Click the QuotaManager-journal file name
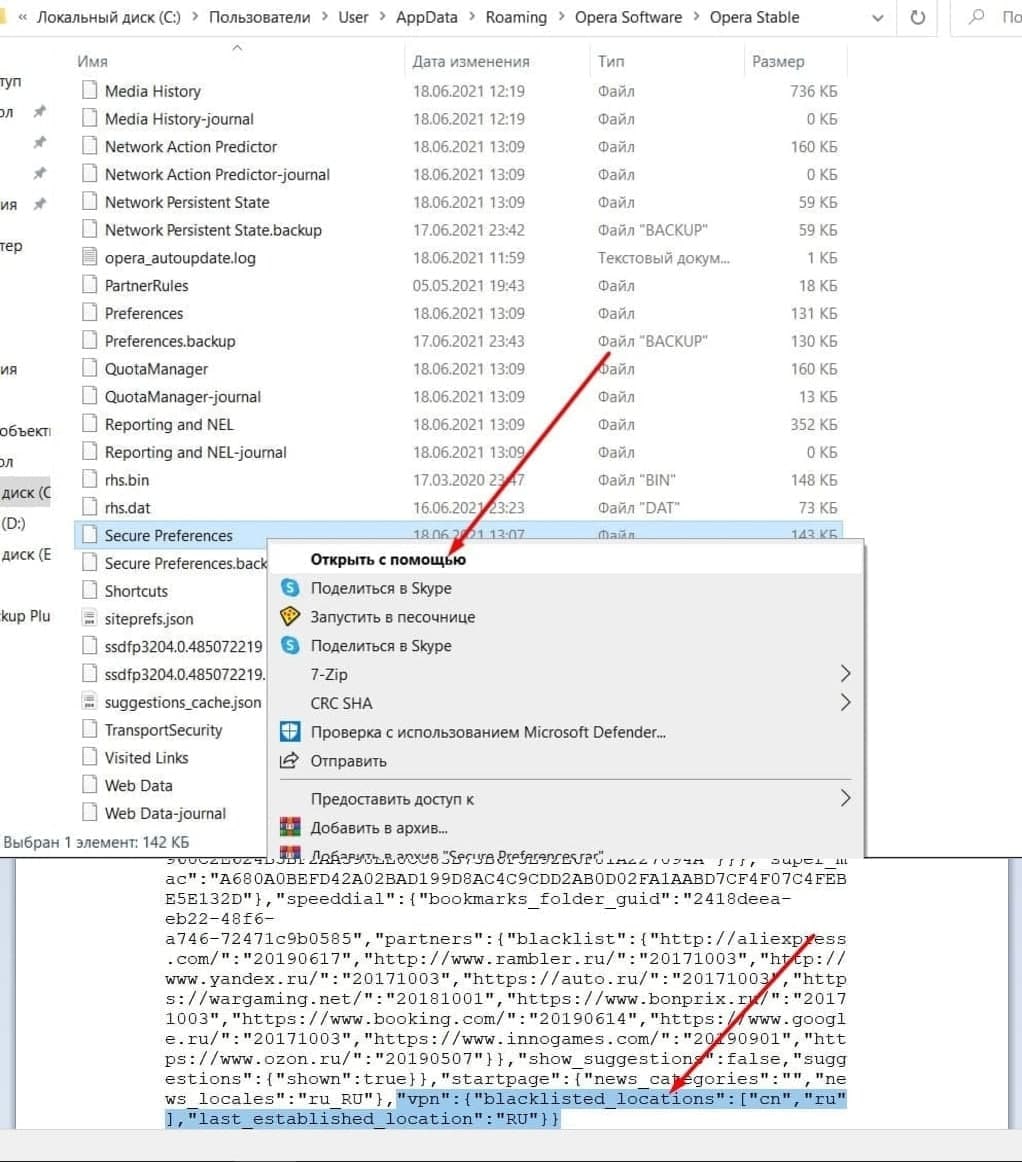Viewport: 1022px width, 1162px height. 183,396
